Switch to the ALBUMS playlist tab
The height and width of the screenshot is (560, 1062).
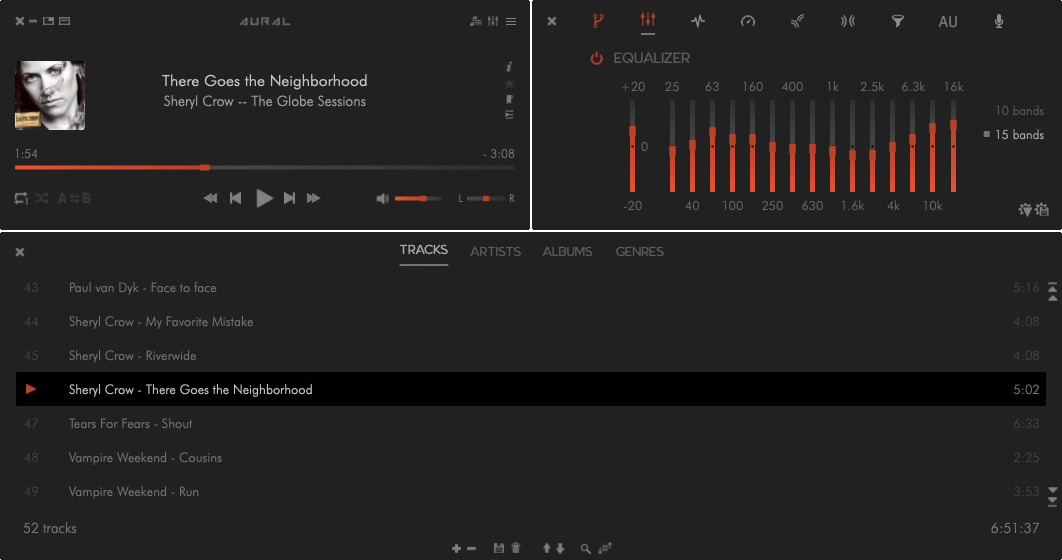[x=567, y=251]
